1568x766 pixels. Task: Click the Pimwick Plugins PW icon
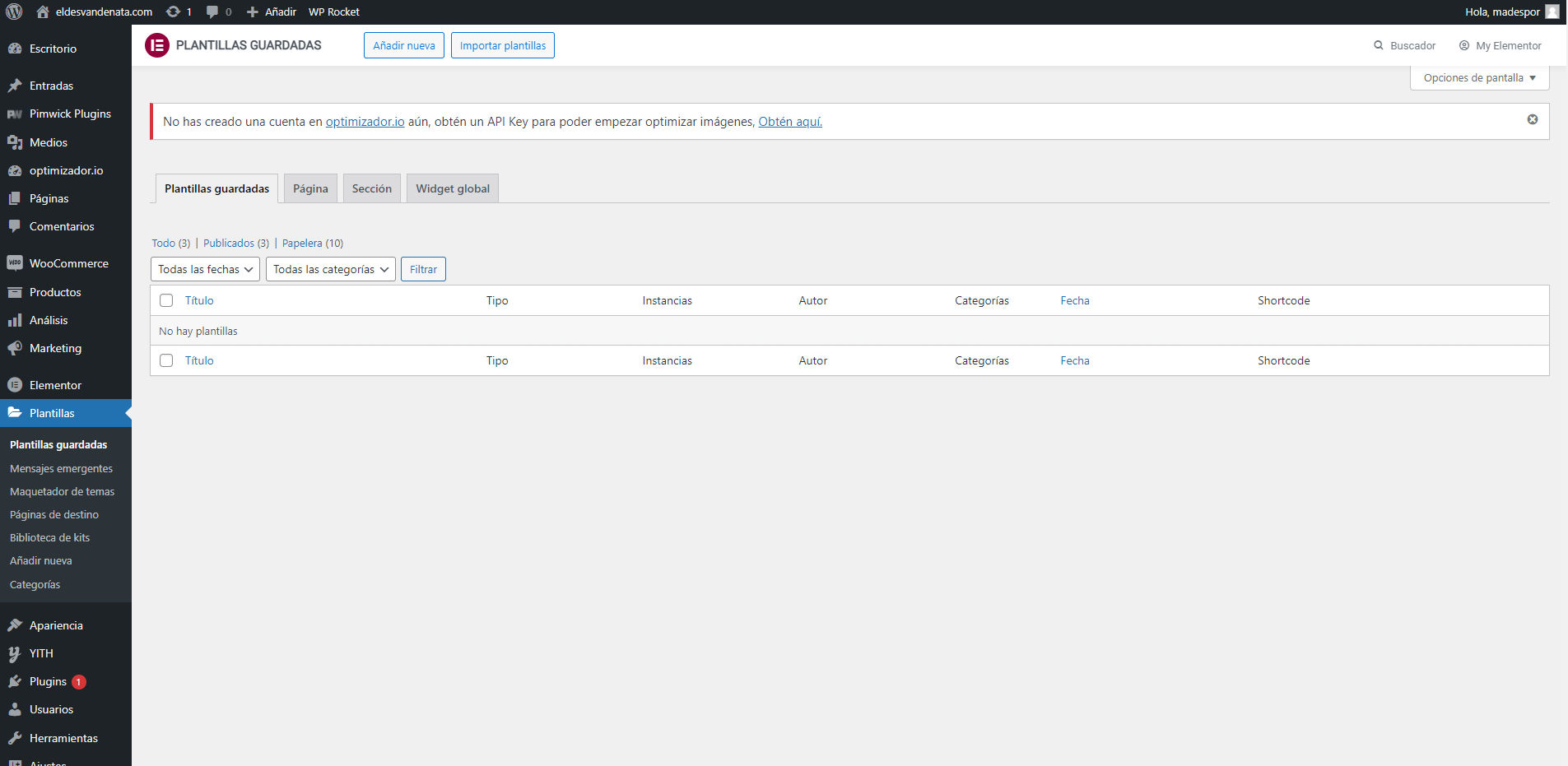tap(15, 114)
